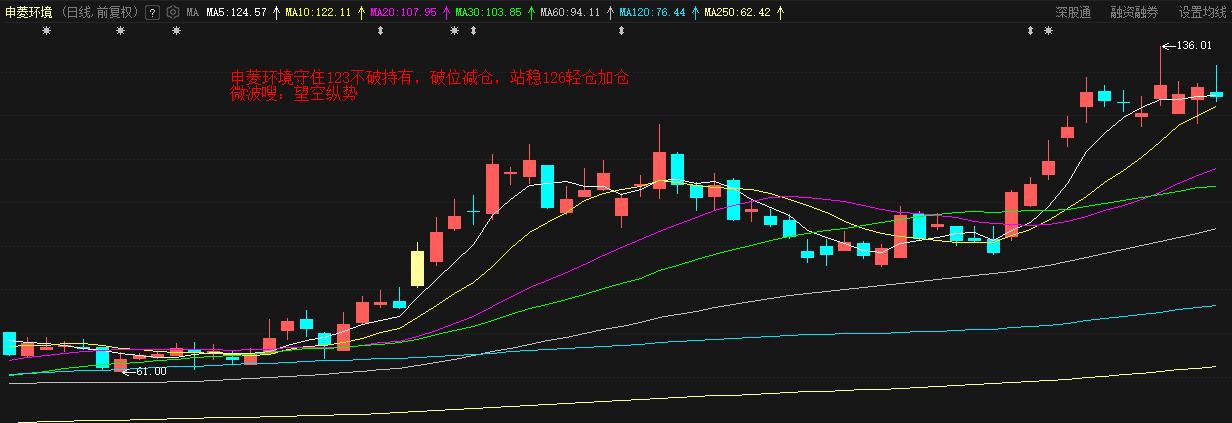Click yellow up arrow after MA10
Viewport: 1232px width, 423px height.
tap(360, 13)
